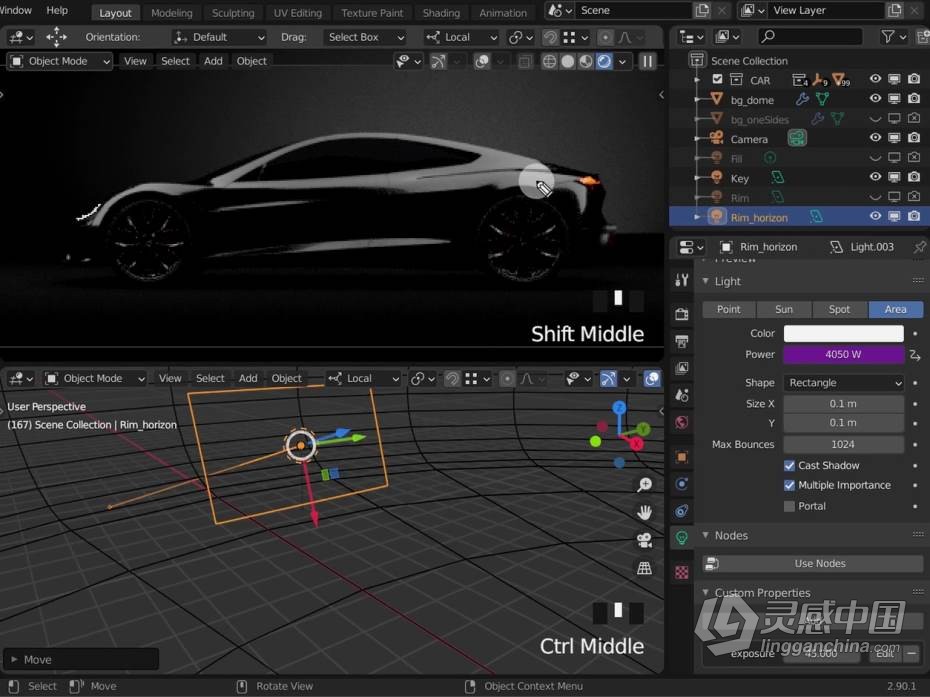Set light type to Sun
This screenshot has width=930, height=697.
784,309
